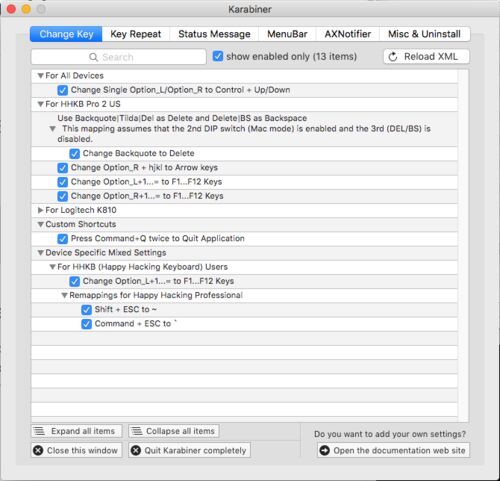
Task: Disable Change Option_R+1...= to F1...F12 Keys
Action: click(x=62, y=196)
